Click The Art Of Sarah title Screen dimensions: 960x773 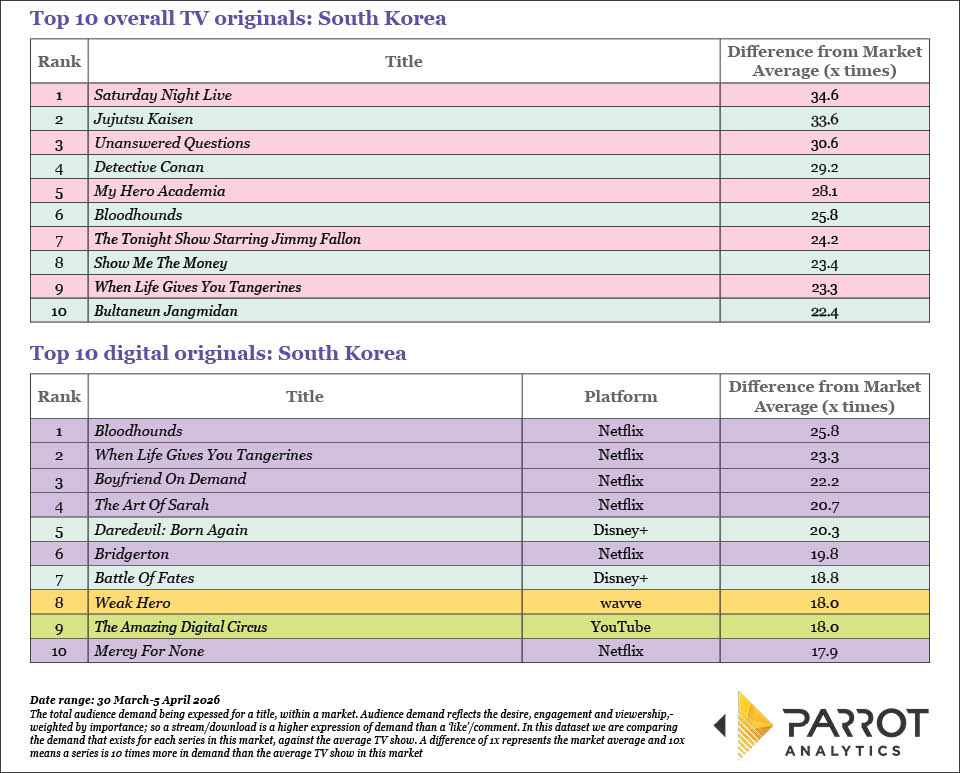152,503
